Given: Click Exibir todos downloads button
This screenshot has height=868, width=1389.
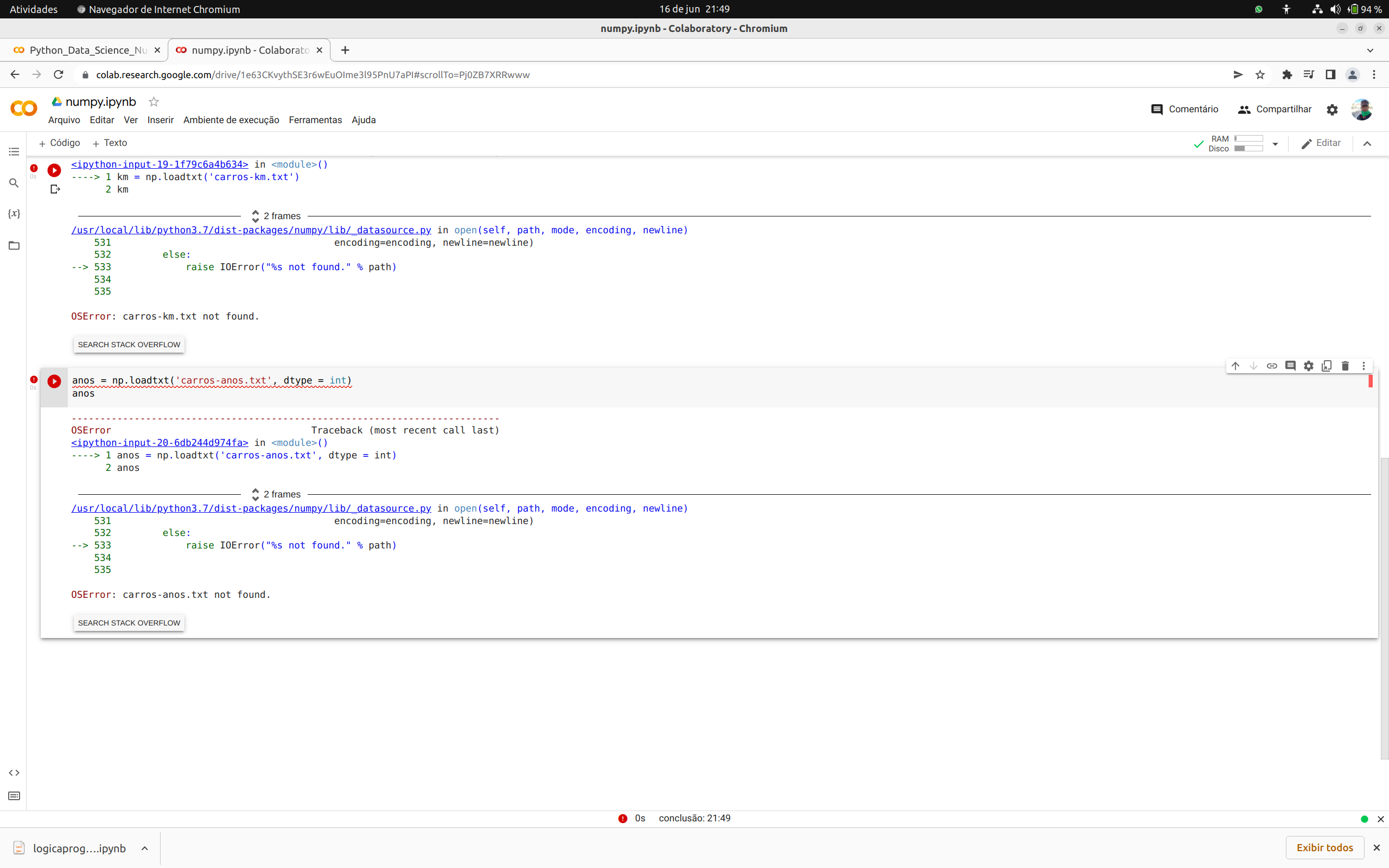Looking at the screenshot, I should (x=1325, y=847).
